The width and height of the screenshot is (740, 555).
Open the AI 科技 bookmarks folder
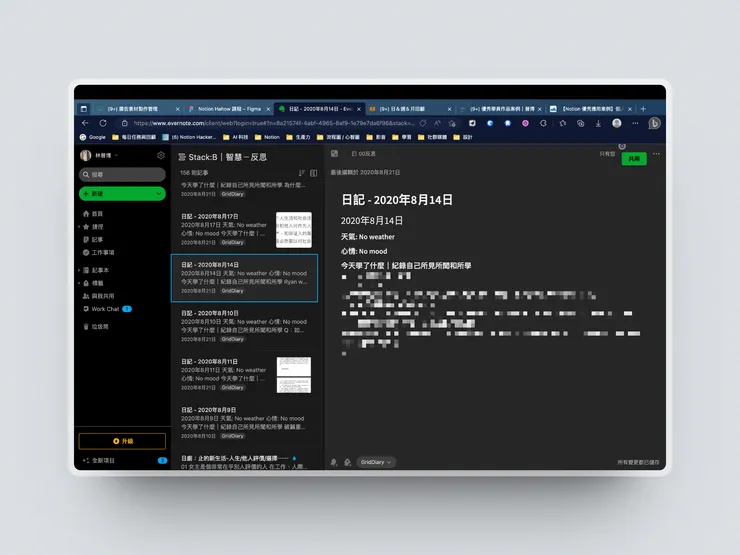235,137
